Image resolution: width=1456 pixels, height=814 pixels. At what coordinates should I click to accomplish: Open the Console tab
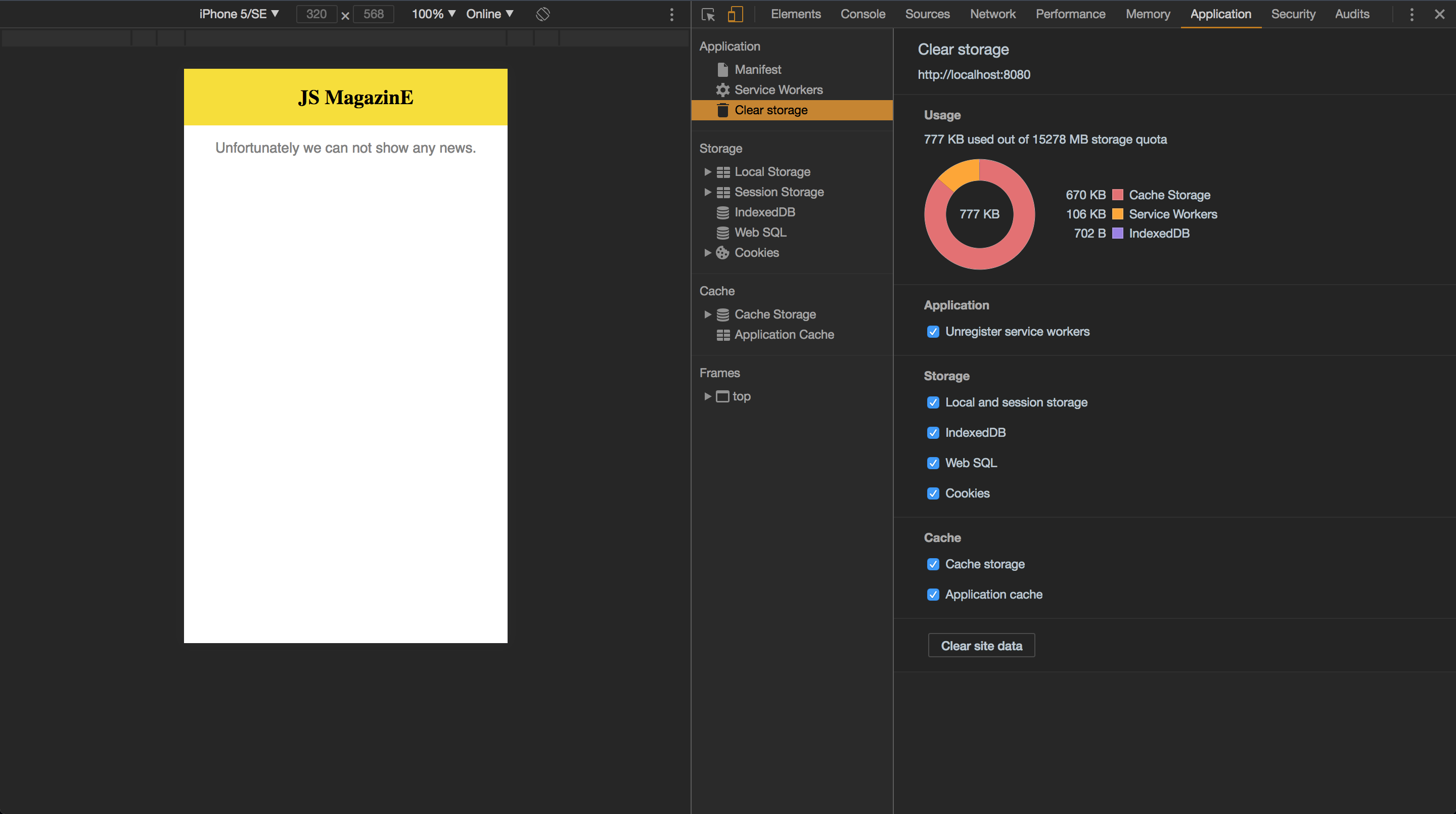click(x=862, y=14)
